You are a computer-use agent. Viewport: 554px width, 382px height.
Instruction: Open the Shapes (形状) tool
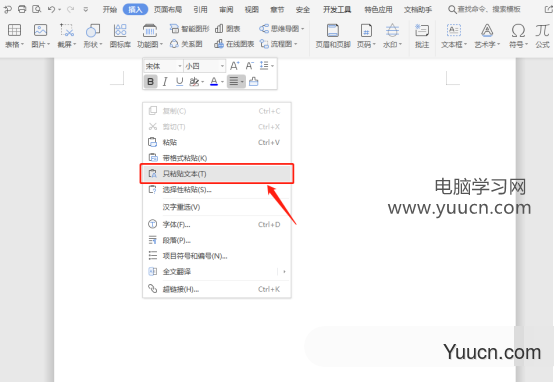point(93,31)
